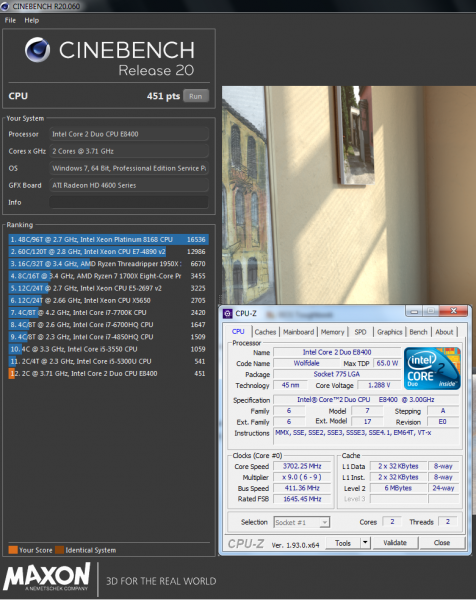The width and height of the screenshot is (476, 600).
Task: Open the Socket #1 selection dropdown
Action: pos(302,522)
